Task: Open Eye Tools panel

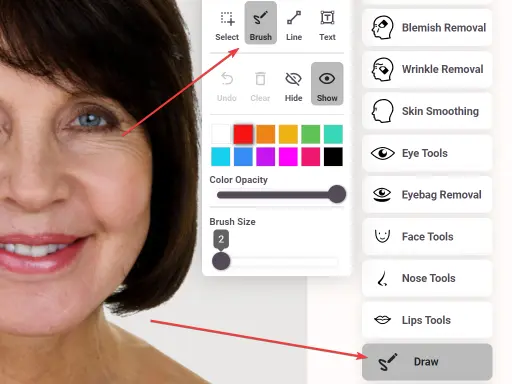Action: (427, 153)
